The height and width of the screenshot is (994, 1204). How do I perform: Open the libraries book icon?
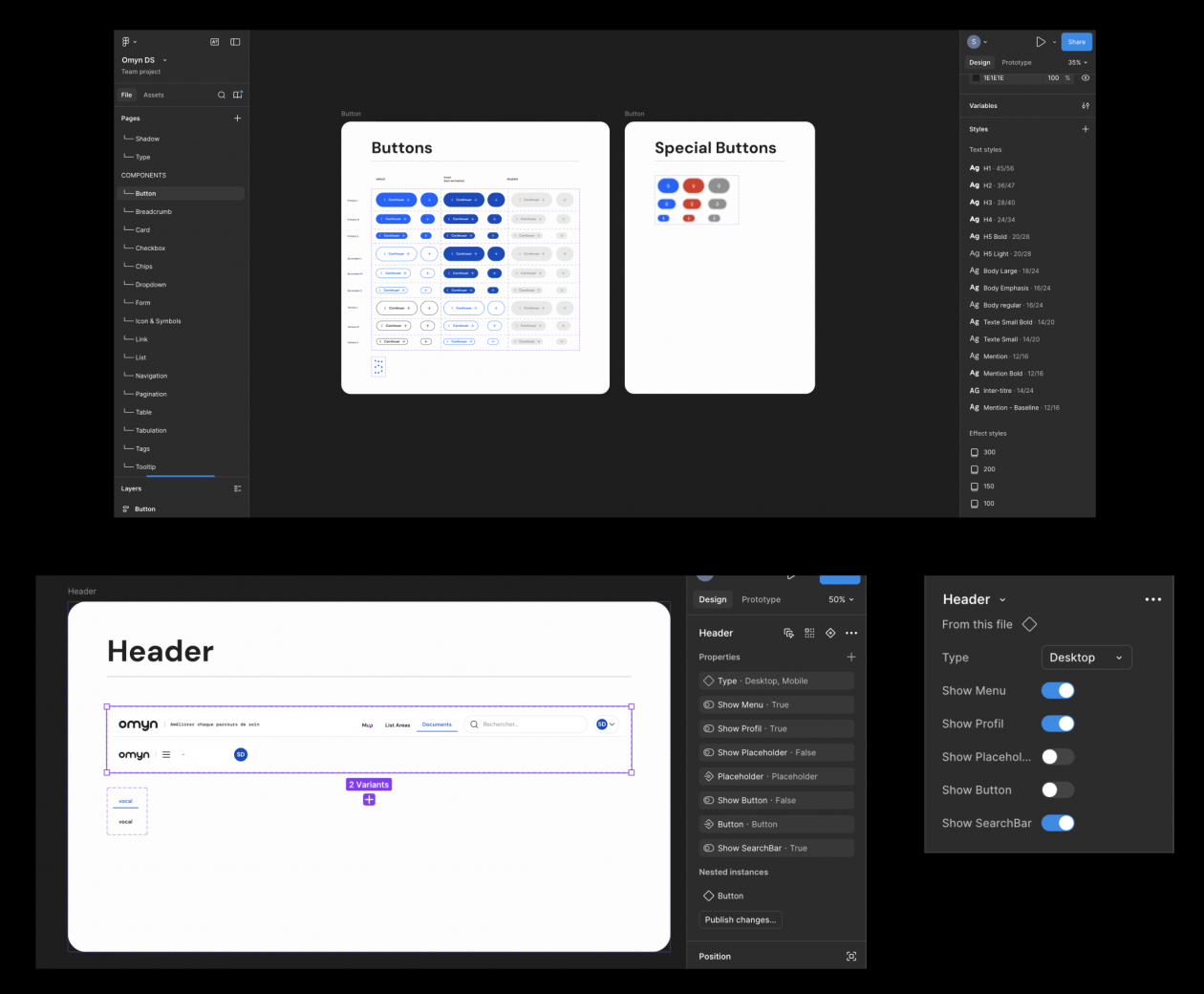tap(238, 95)
